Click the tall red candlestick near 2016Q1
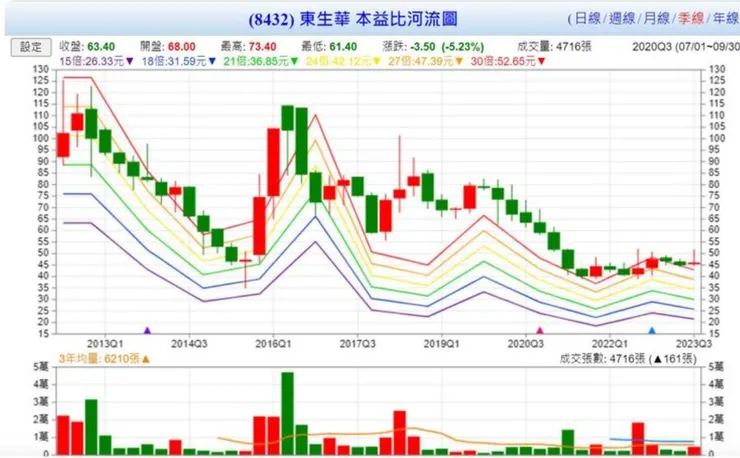The width and height of the screenshot is (740, 458). click(273, 162)
